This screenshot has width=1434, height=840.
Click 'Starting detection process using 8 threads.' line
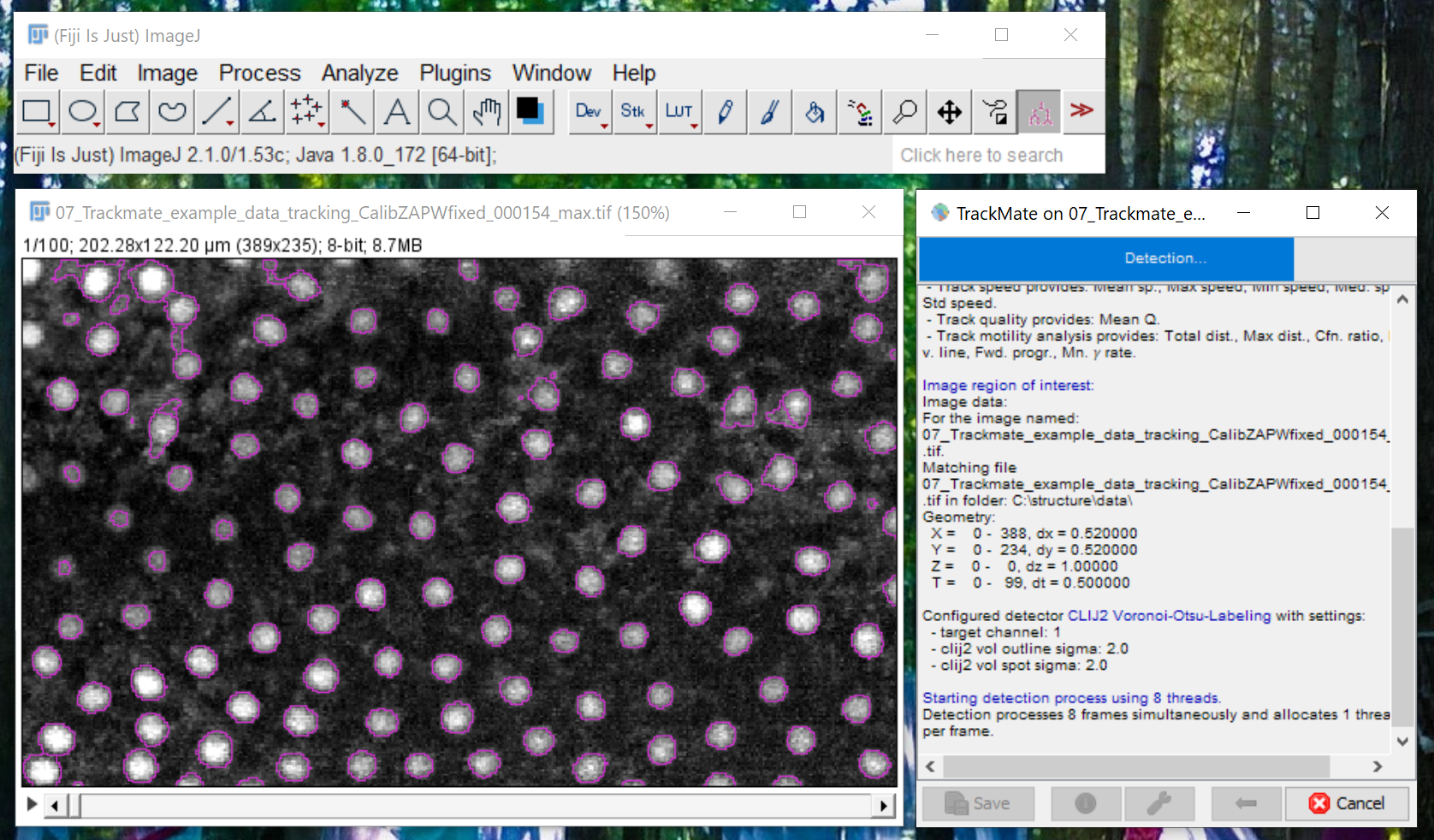pyautogui.click(x=1071, y=698)
